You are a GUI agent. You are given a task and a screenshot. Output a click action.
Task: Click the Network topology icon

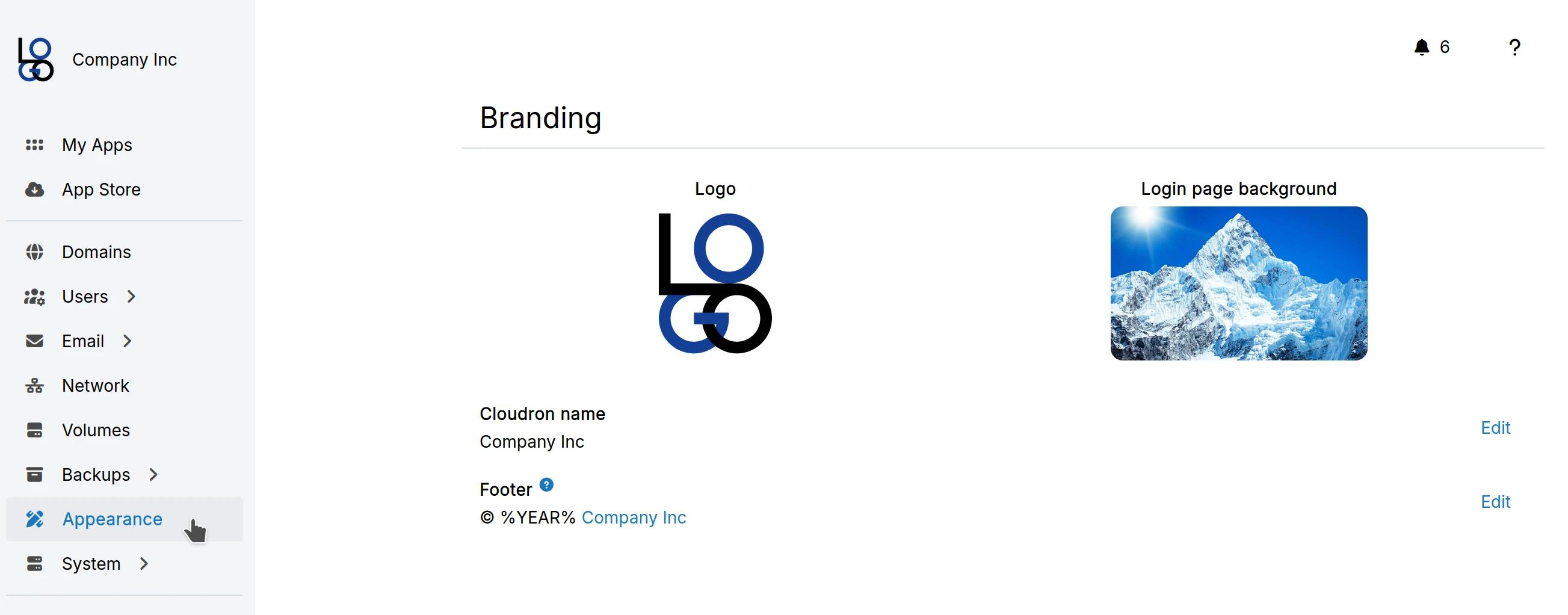(35, 386)
